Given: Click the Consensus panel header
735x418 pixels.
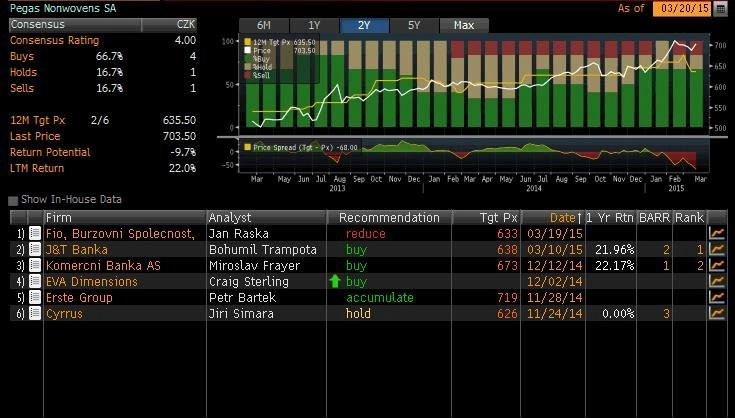Looking at the screenshot, I should (x=75, y=24).
